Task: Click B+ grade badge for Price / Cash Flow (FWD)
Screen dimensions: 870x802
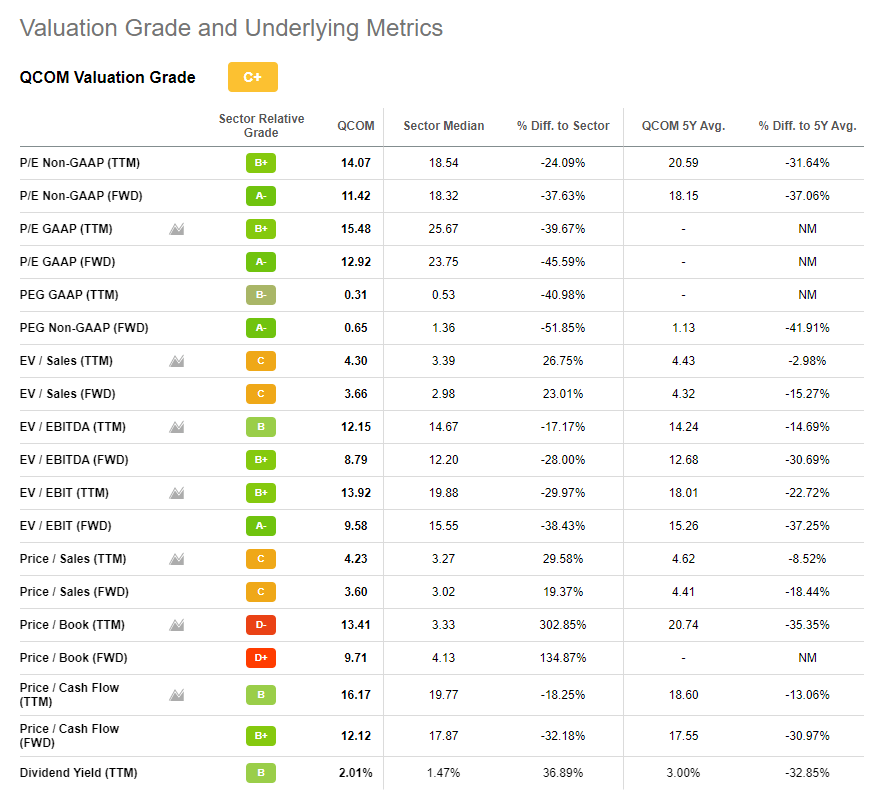Action: click(261, 736)
